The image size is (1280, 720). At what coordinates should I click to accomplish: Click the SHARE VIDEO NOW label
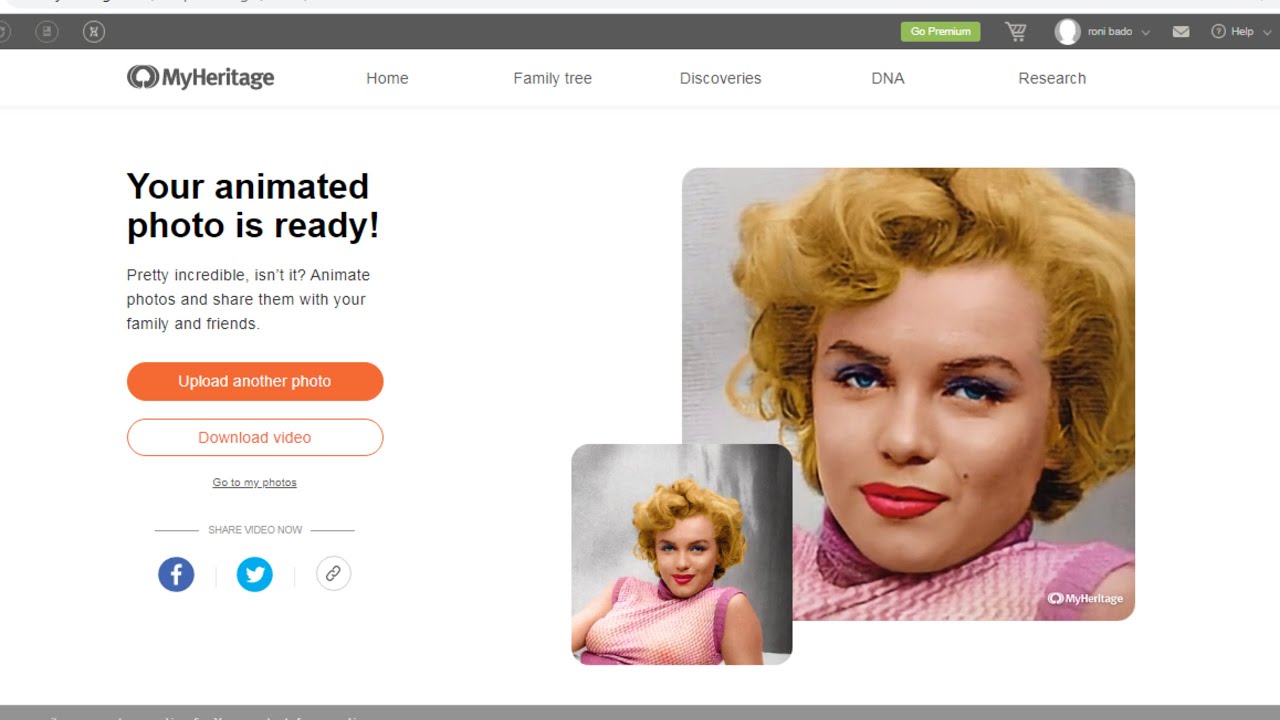(255, 530)
